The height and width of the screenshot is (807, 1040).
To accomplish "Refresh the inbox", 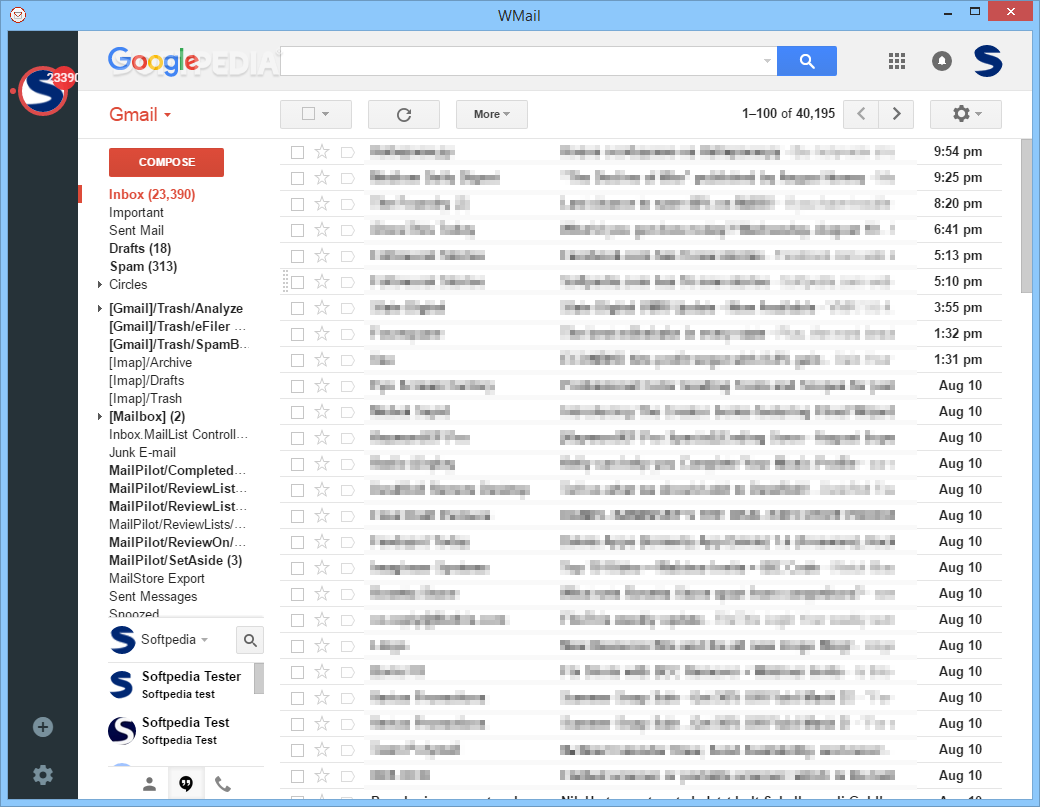I will point(404,114).
